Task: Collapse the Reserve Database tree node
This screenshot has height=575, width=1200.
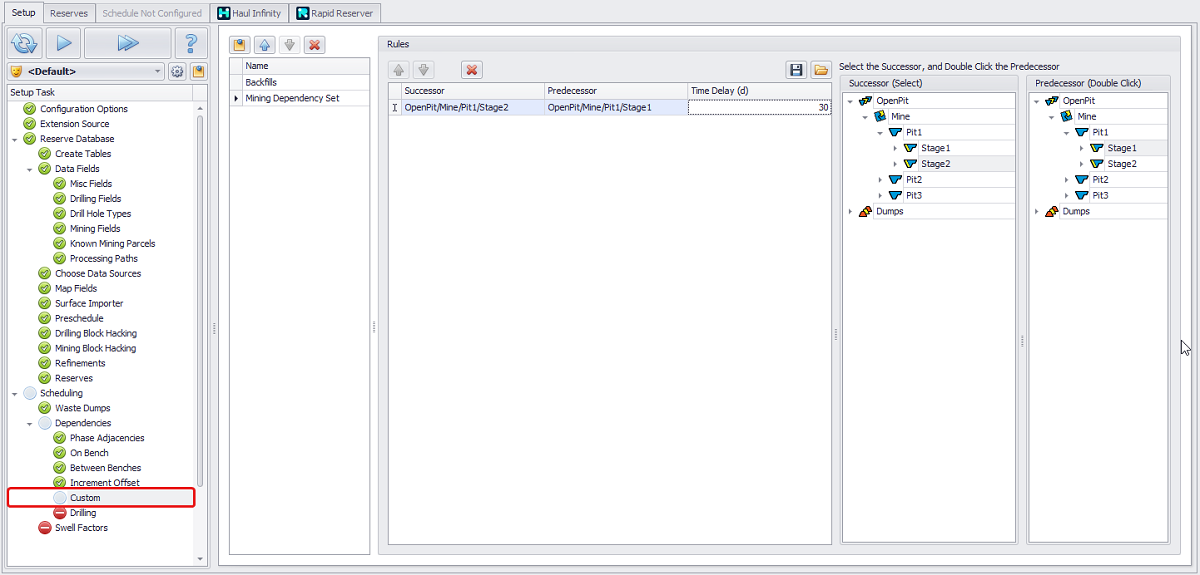Action: click(15, 139)
